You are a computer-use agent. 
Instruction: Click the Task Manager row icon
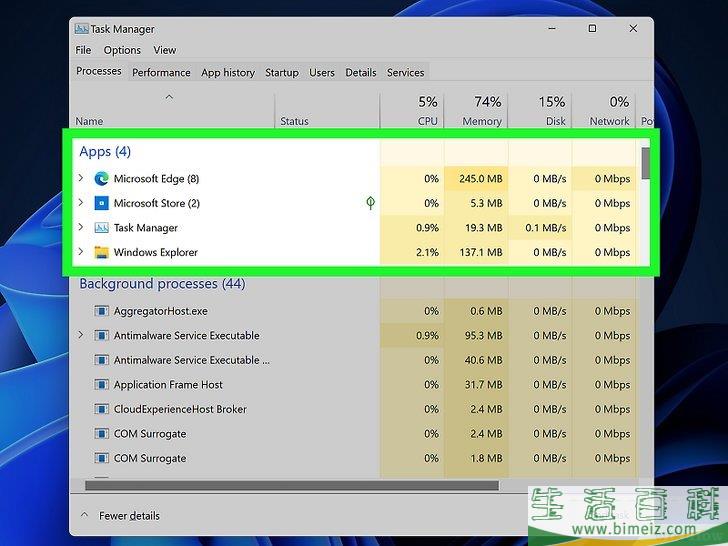pos(101,228)
